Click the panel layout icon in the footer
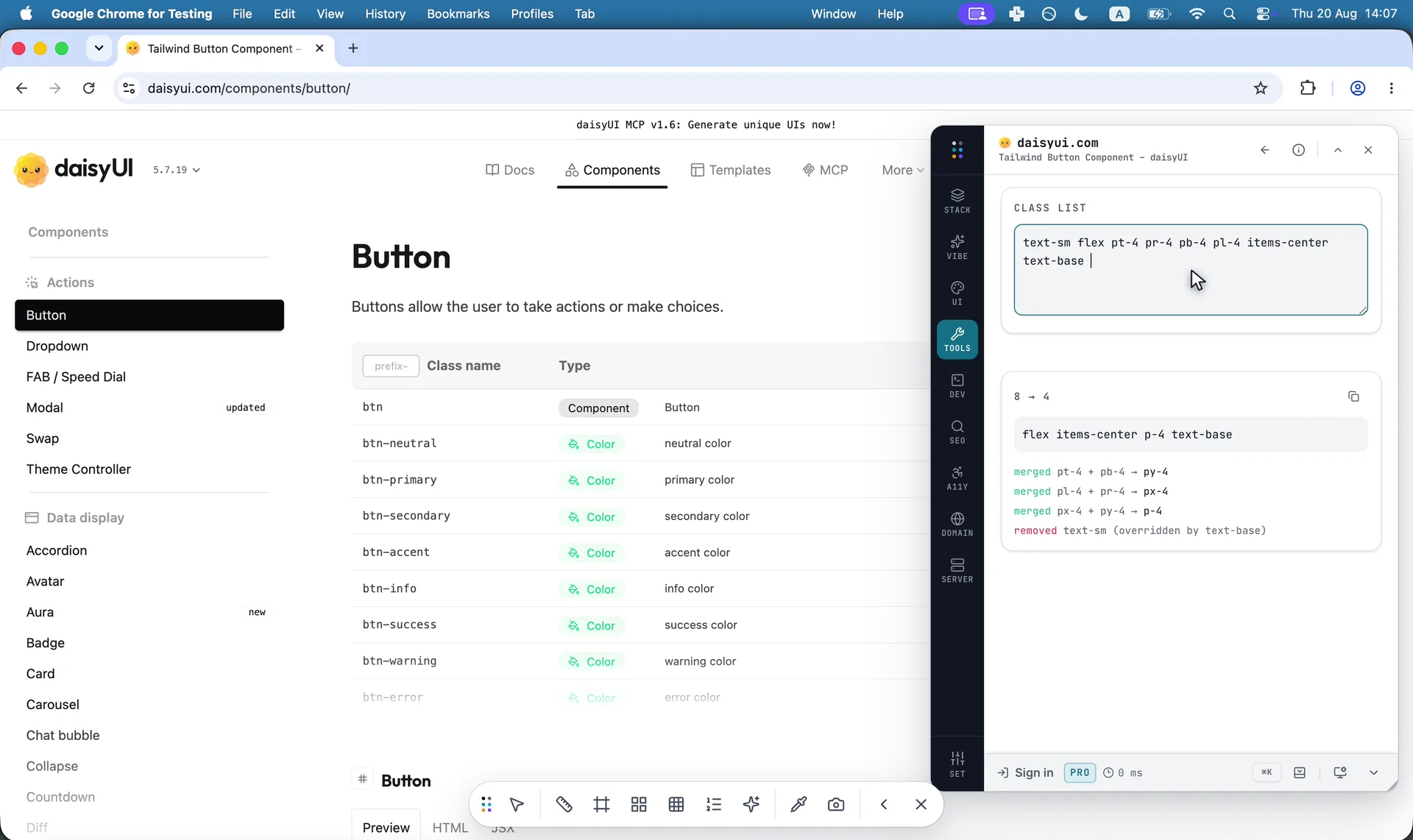 pos(1300,772)
